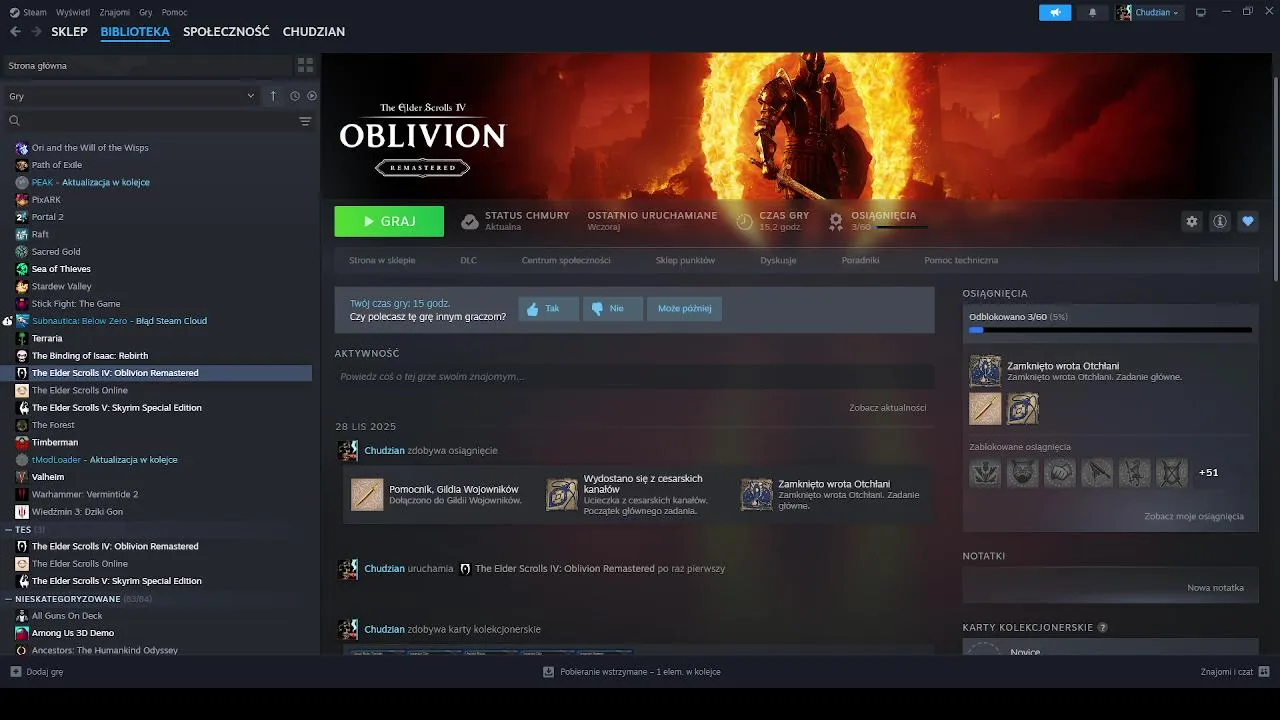Collapse the TES collection
This screenshot has width=1280, height=720.
(x=8, y=529)
